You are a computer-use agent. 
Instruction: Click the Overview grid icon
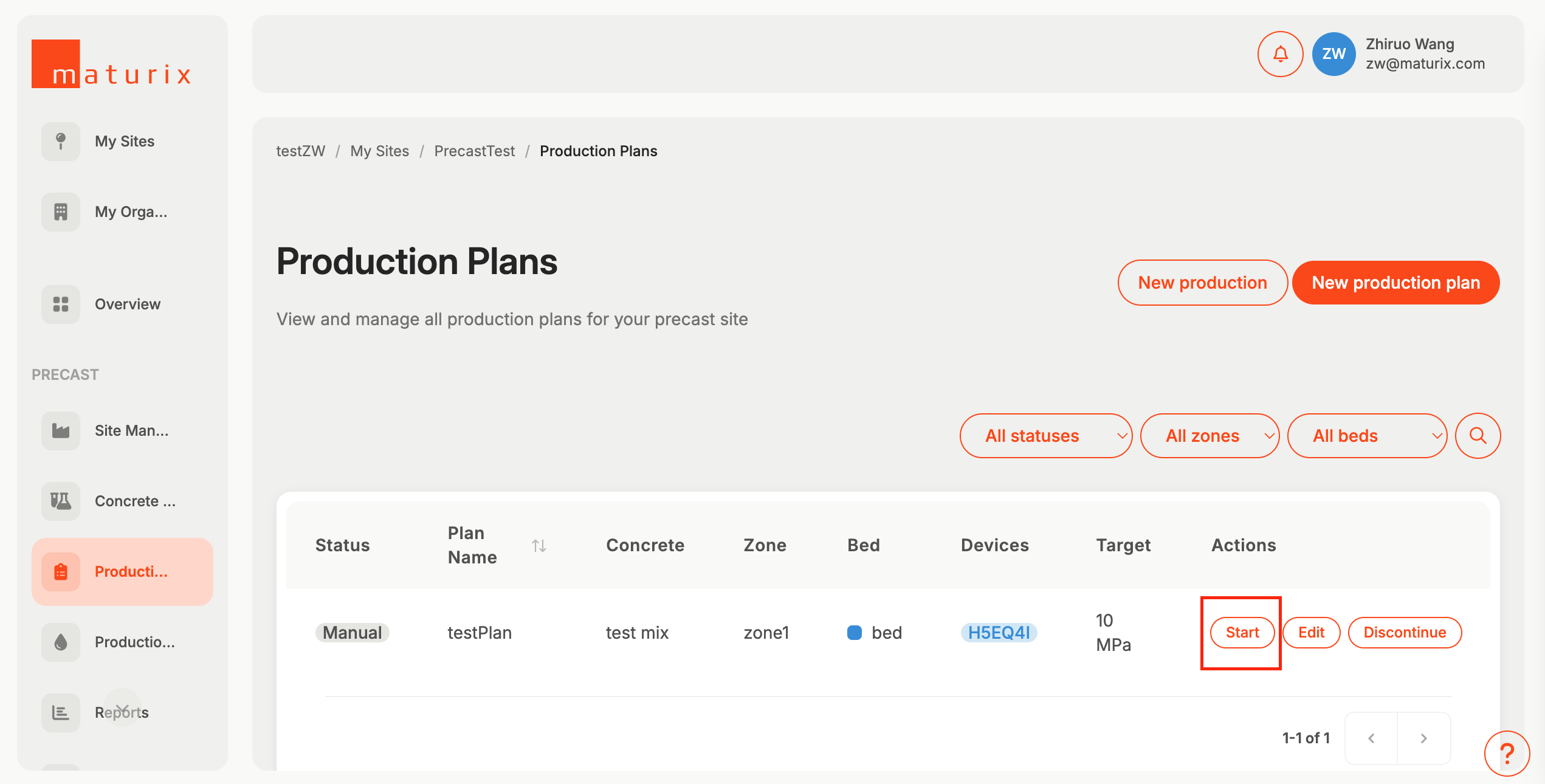point(61,304)
